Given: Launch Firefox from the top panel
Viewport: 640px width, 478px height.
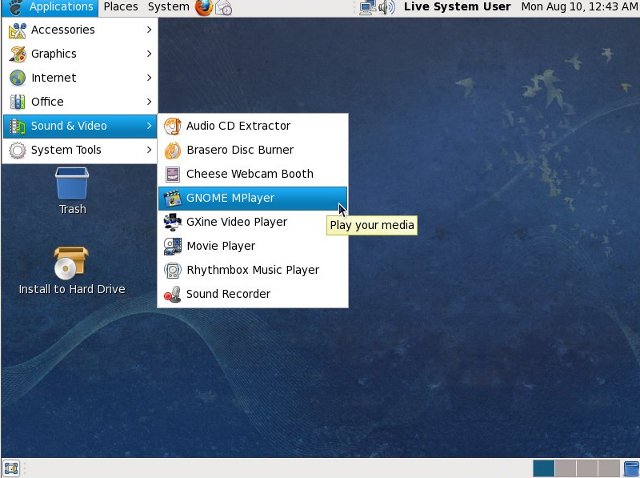Looking at the screenshot, I should click(204, 7).
